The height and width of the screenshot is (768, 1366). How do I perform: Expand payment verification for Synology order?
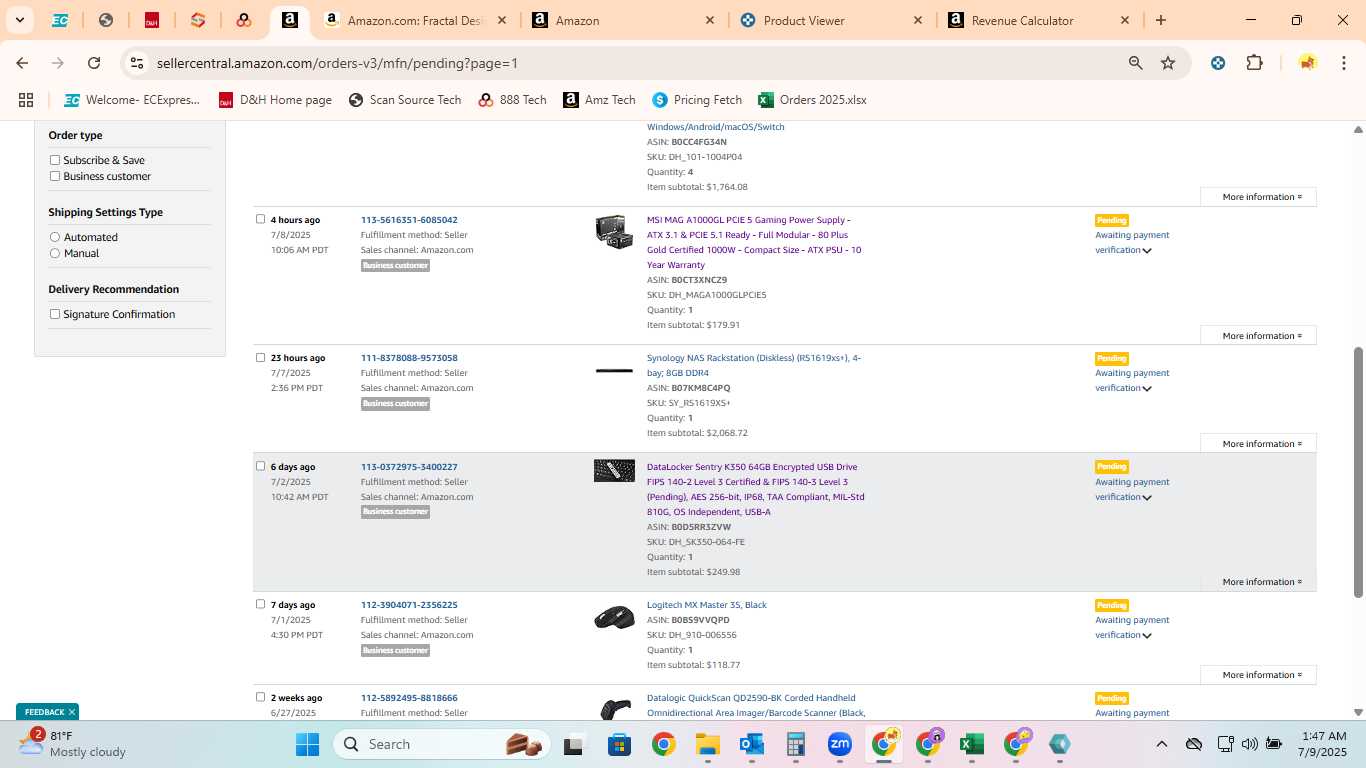pyautogui.click(x=1147, y=389)
